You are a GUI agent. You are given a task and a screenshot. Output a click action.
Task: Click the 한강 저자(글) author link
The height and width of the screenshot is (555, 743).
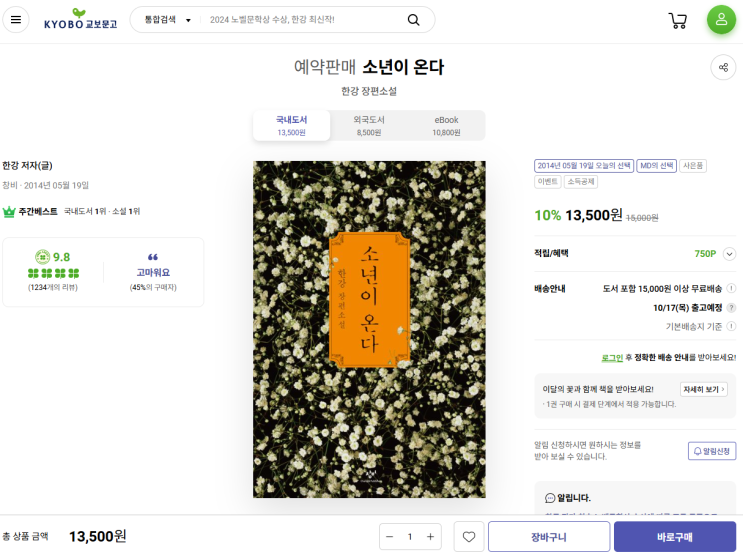pos(27,165)
